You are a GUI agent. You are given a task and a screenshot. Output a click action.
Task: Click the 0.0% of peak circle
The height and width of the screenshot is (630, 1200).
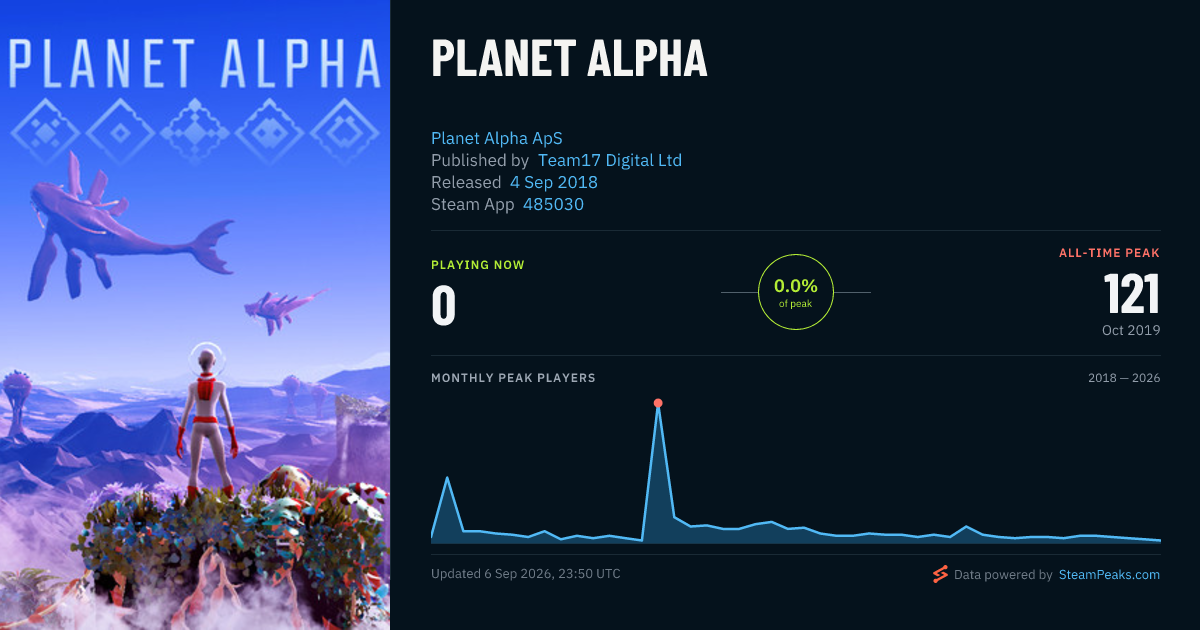tap(796, 292)
